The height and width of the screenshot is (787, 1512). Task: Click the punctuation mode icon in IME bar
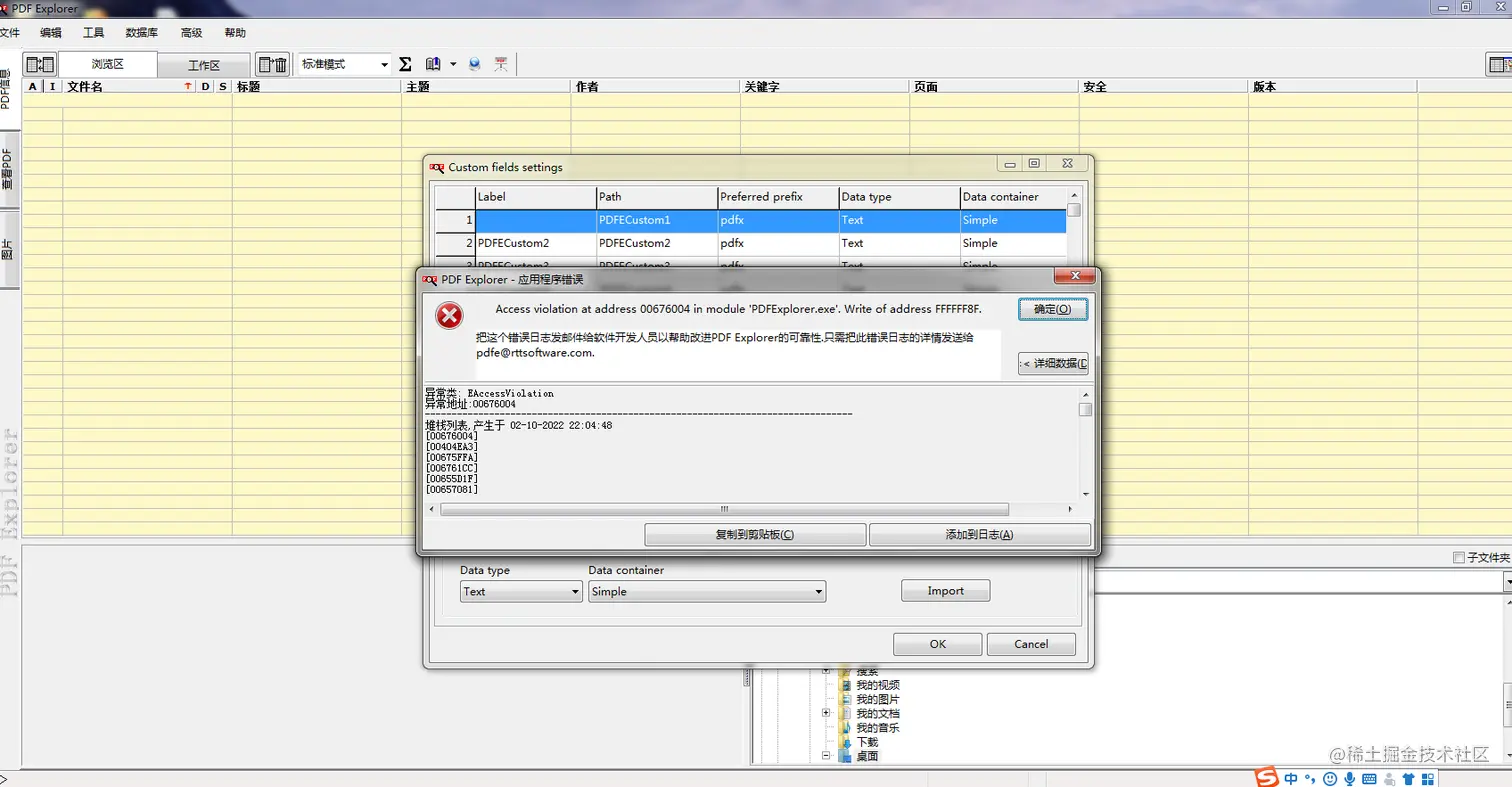click(x=1310, y=779)
